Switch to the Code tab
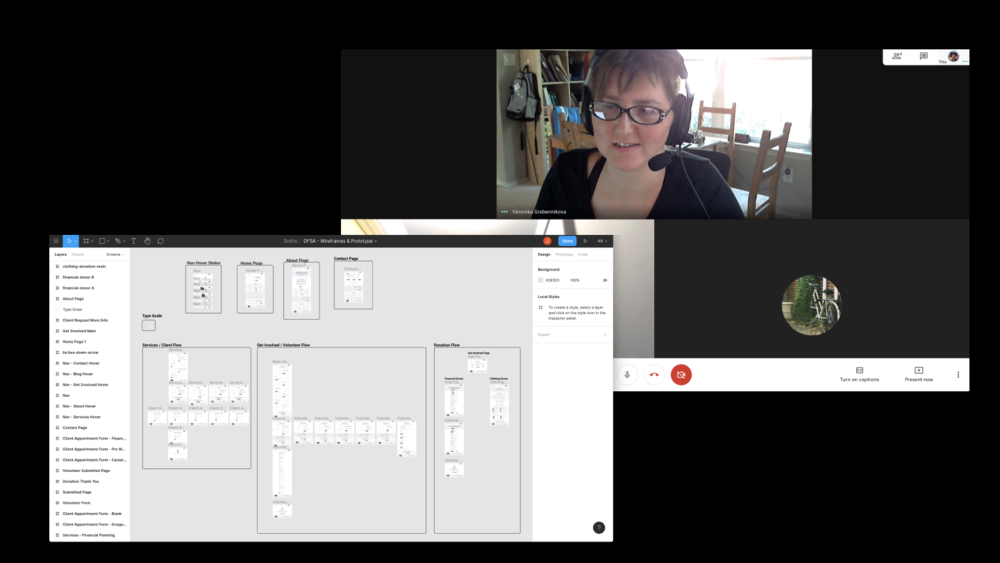The image size is (1000, 563). 583,254
